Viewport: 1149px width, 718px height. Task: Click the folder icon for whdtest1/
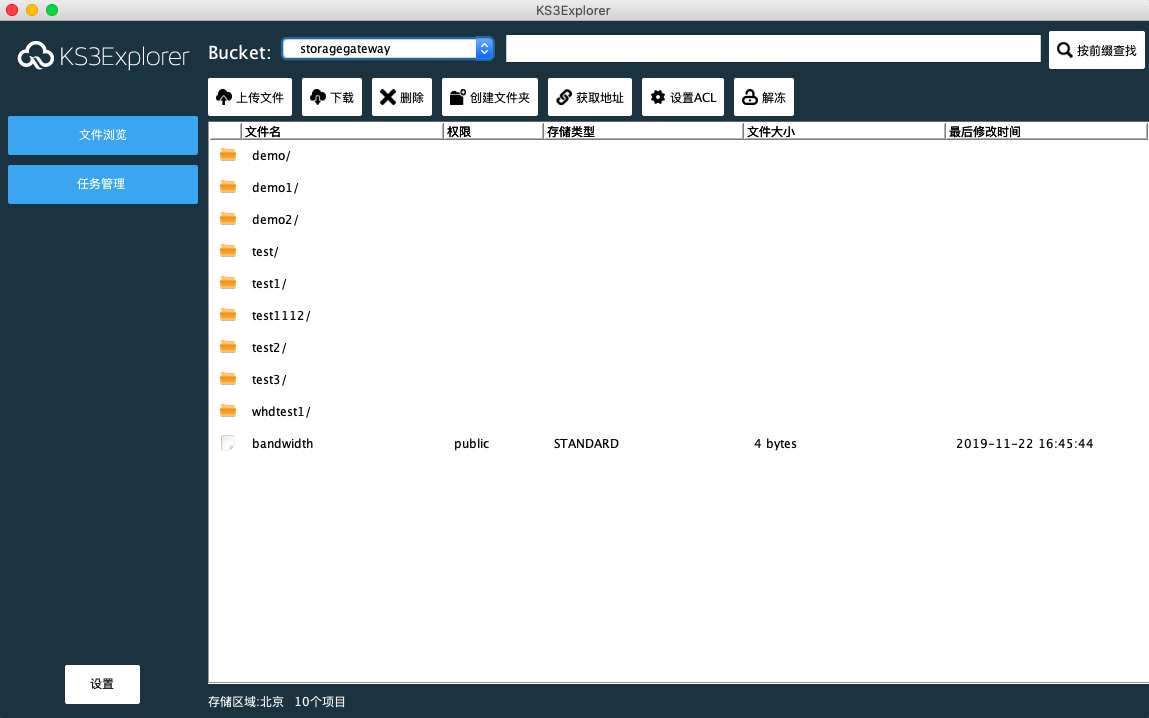228,411
